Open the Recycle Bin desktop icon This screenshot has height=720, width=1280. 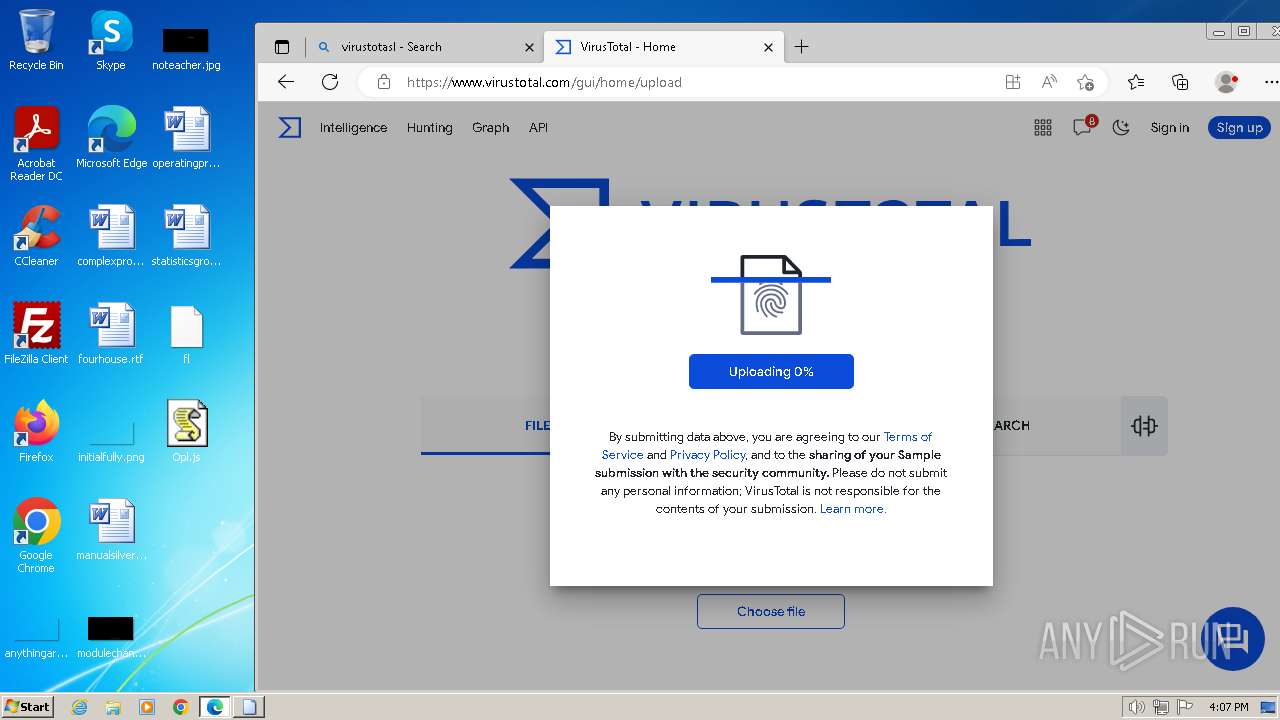pyautogui.click(x=36, y=40)
